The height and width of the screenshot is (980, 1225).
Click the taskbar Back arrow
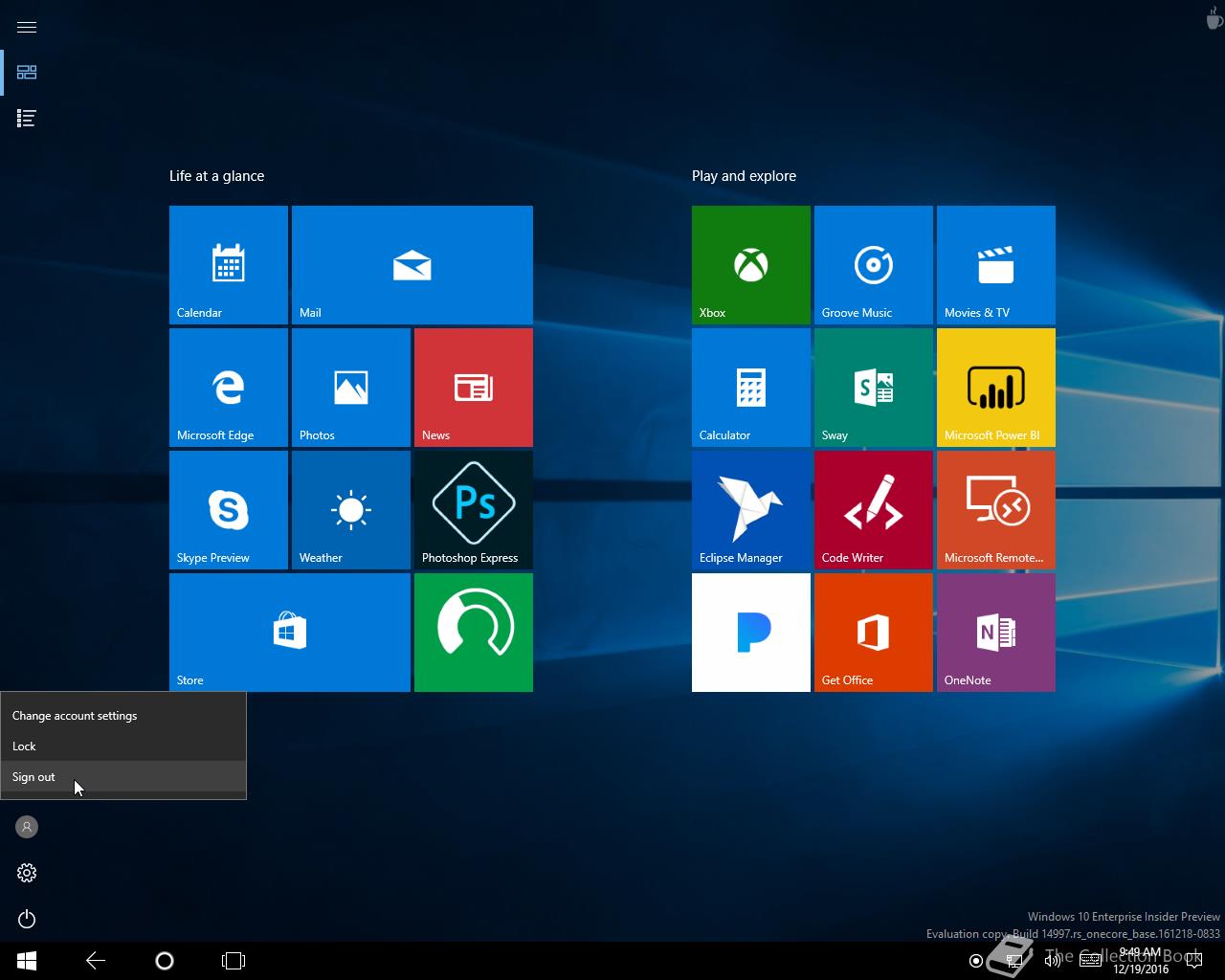[x=96, y=961]
